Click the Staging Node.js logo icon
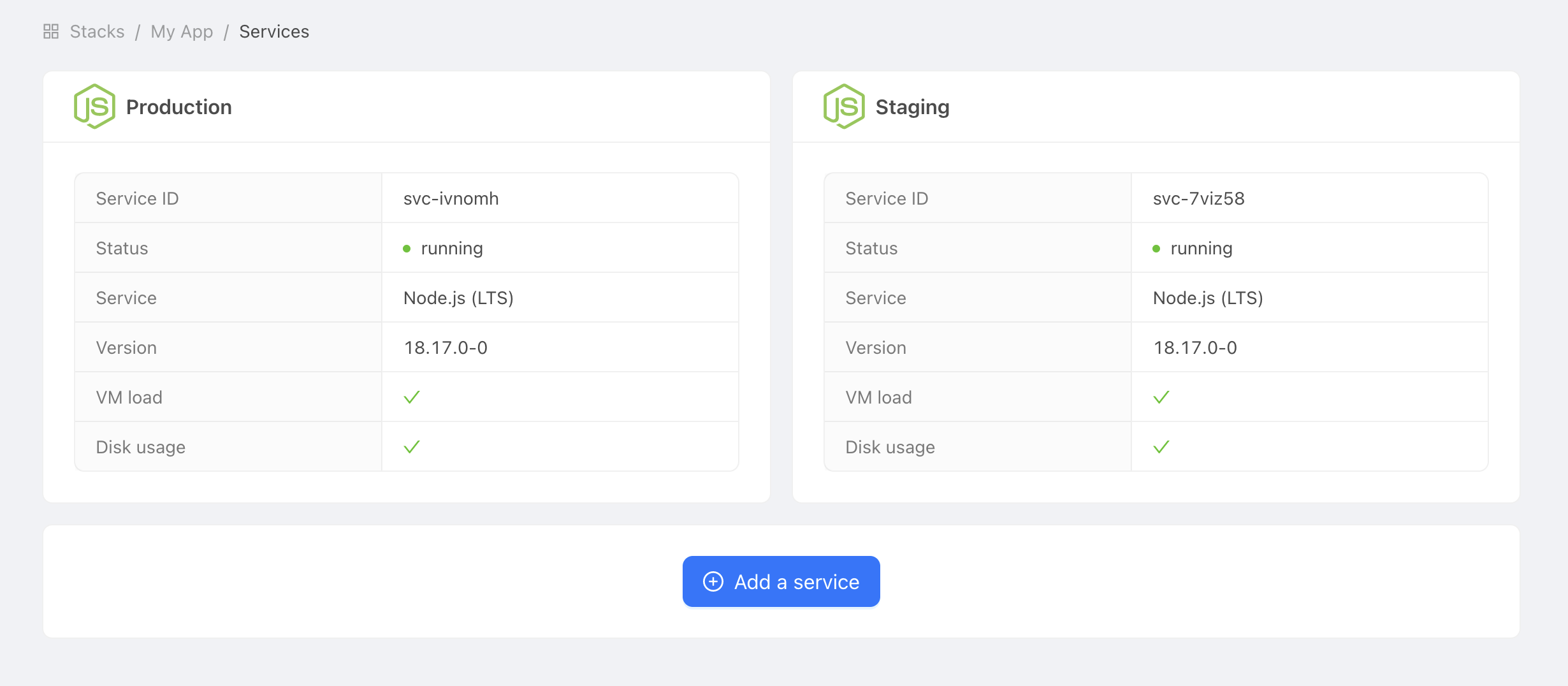 point(844,106)
